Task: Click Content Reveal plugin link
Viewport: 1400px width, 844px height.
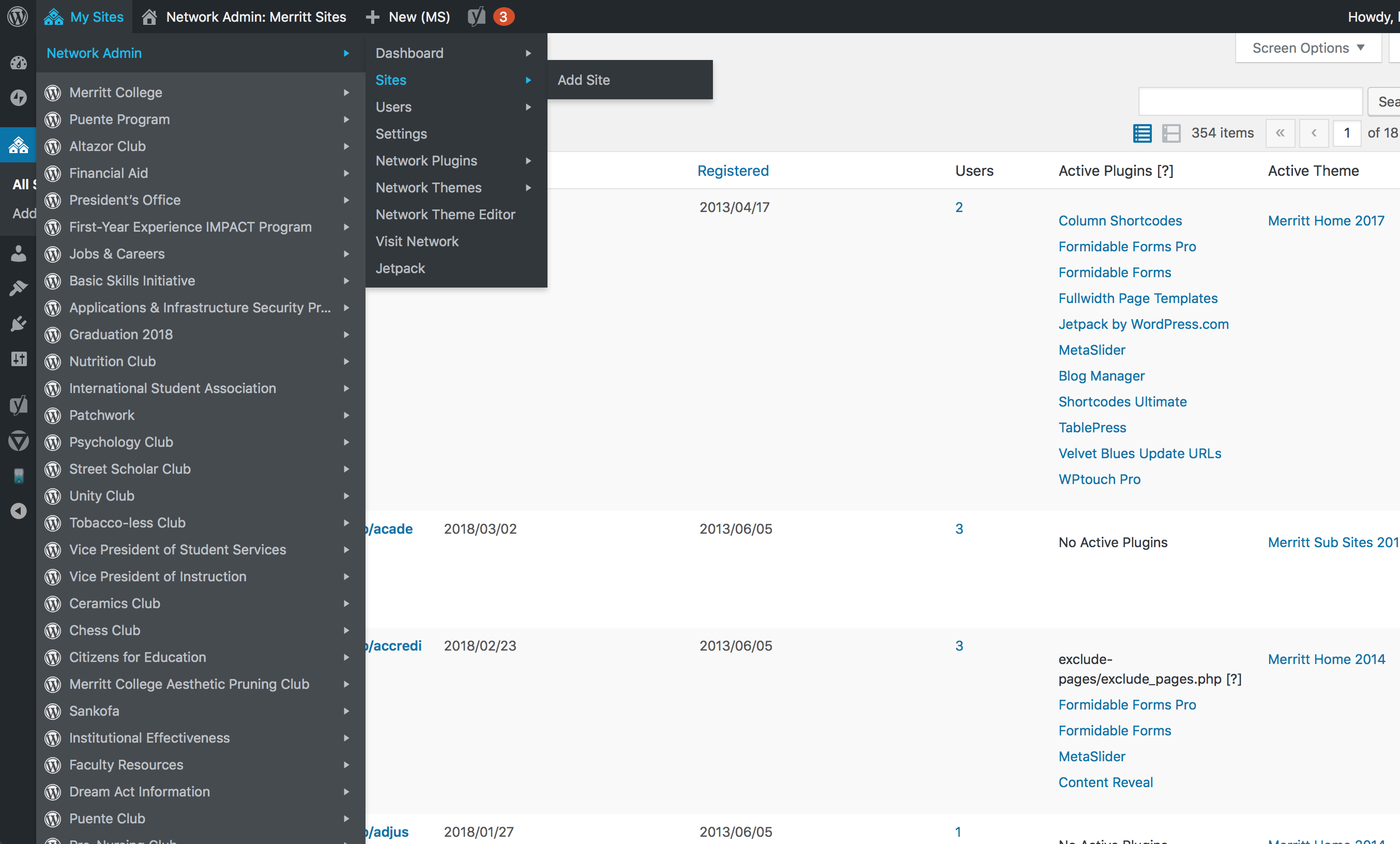Action: coord(1106,782)
